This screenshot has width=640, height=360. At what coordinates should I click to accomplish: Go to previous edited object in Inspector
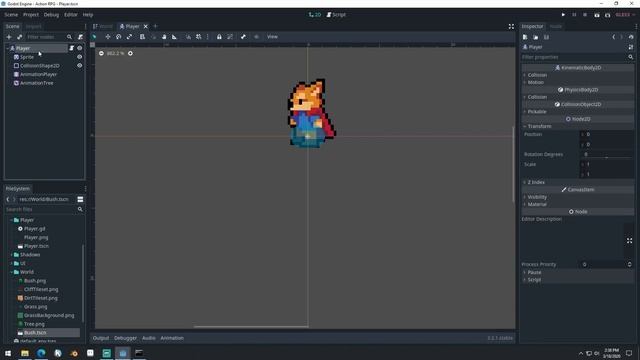(613, 37)
